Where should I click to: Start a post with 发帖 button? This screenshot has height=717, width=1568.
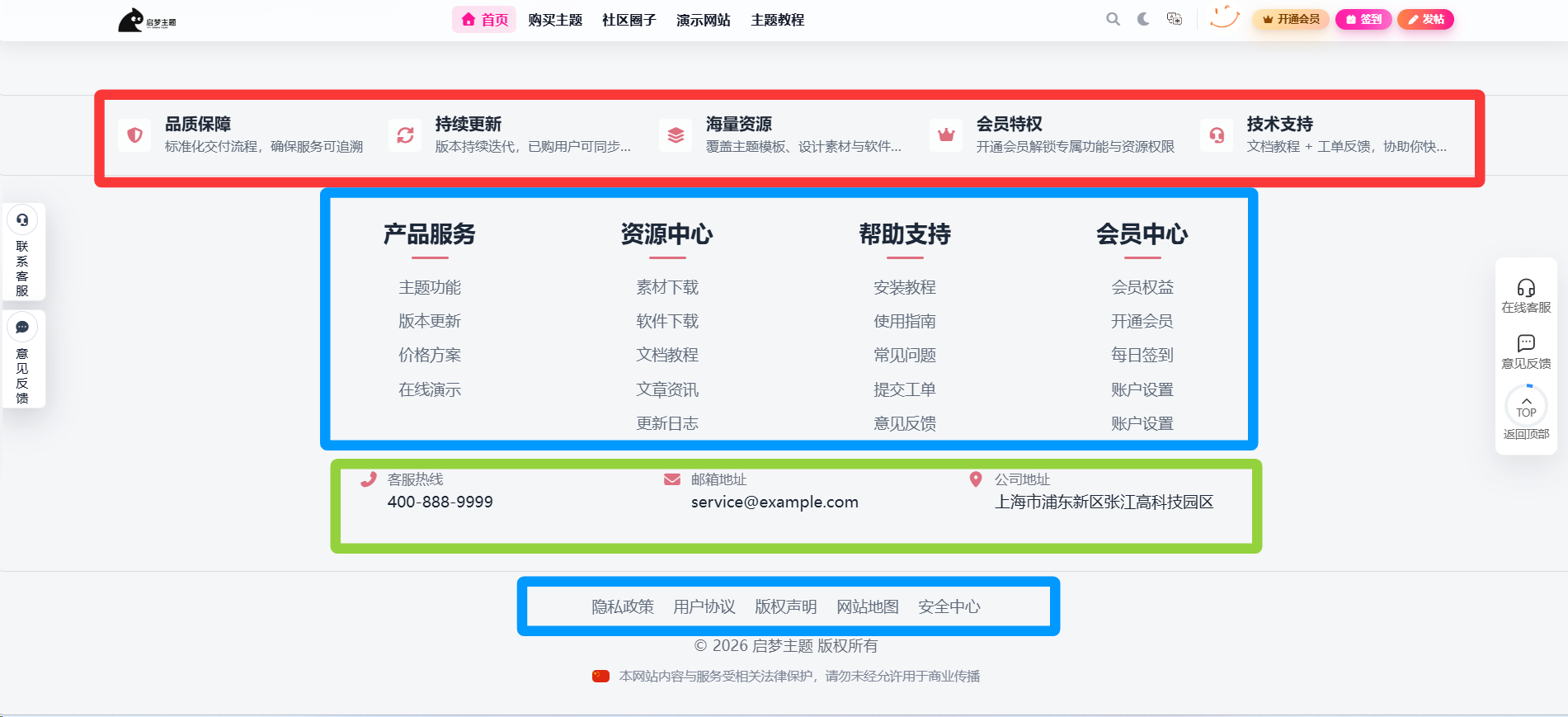pyautogui.click(x=1425, y=19)
